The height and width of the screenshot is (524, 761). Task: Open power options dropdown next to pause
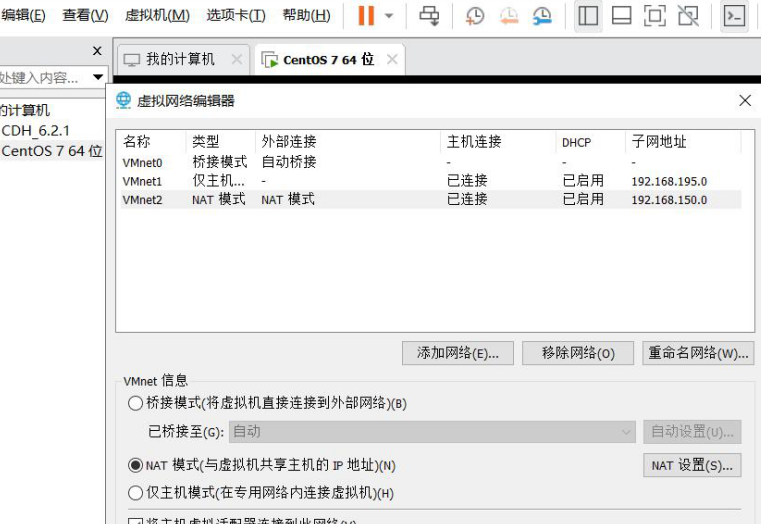point(389,16)
